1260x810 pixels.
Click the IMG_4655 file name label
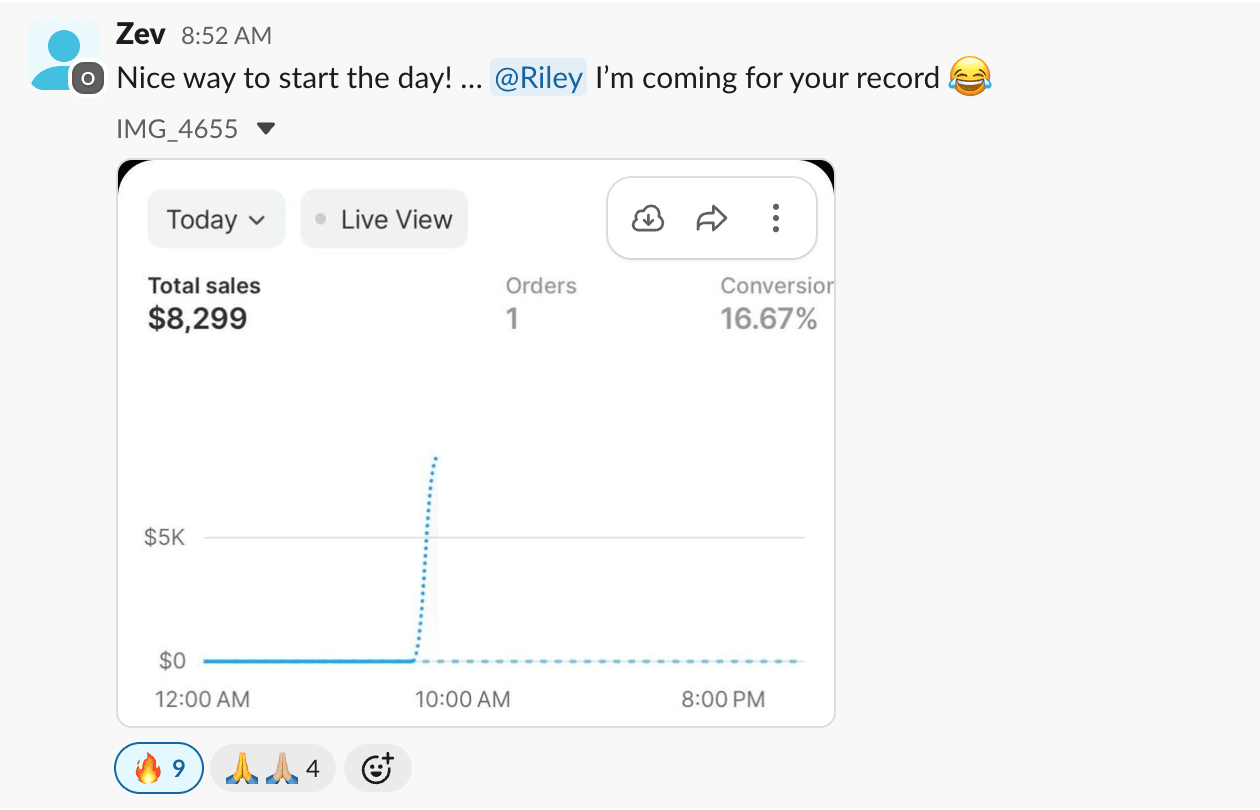click(177, 129)
